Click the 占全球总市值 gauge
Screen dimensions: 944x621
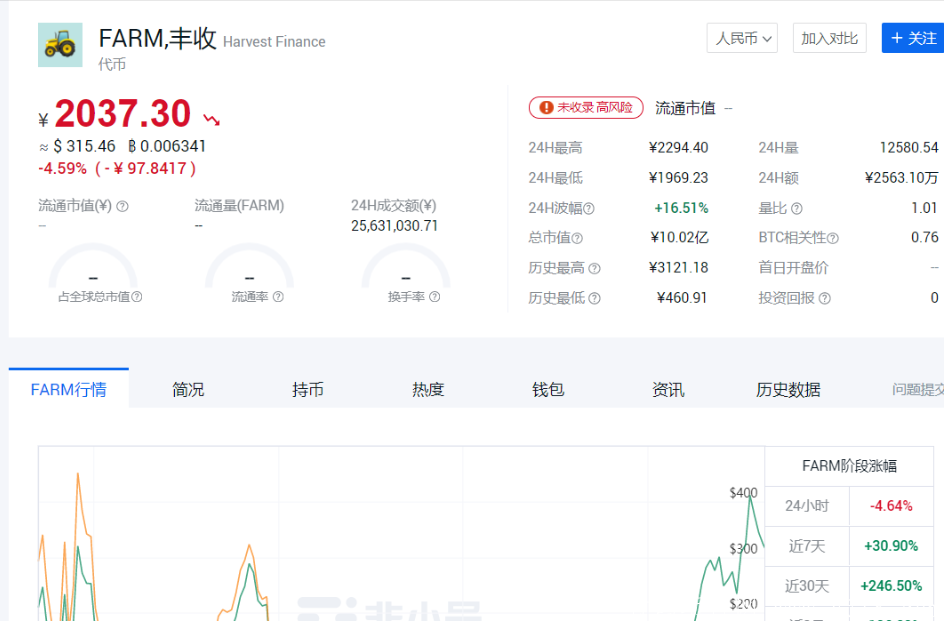[93, 267]
